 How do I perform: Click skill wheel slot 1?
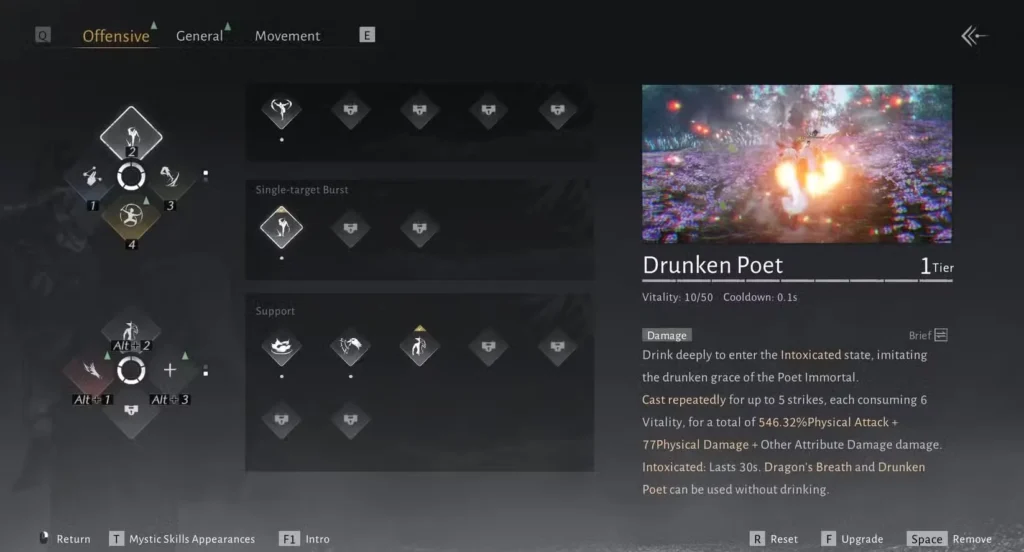(92, 176)
